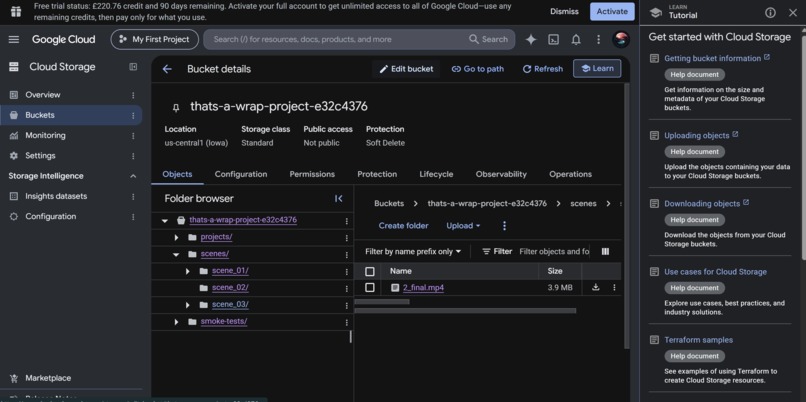Screen dimensions: 806x402
Task: Close the Tutorial panel
Action: pyautogui.click(x=793, y=13)
